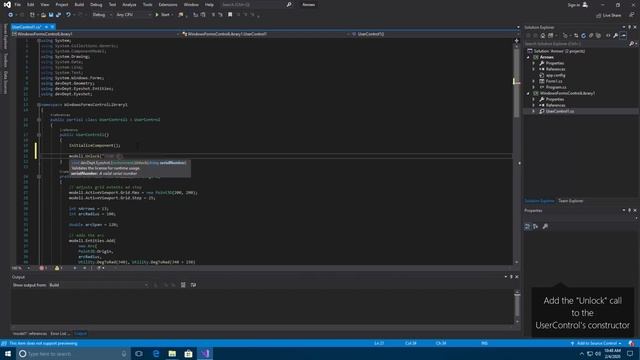The width and height of the screenshot is (640, 360).
Task: Click the Windows Start button
Action: click(x=8, y=353)
